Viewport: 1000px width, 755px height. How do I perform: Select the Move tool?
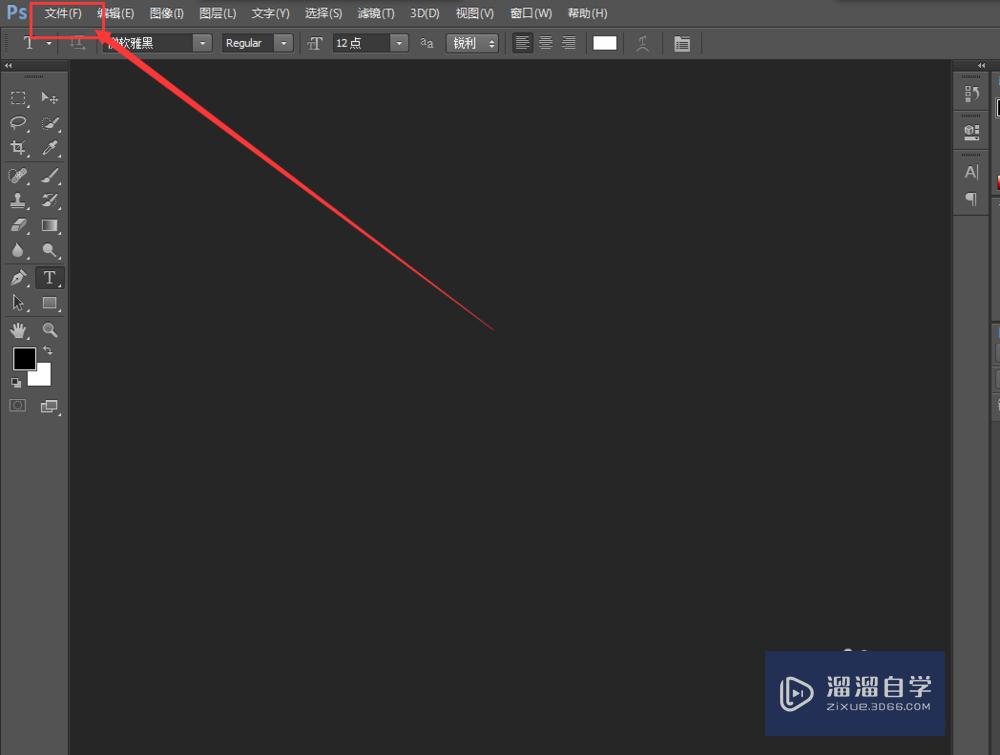pyautogui.click(x=50, y=98)
